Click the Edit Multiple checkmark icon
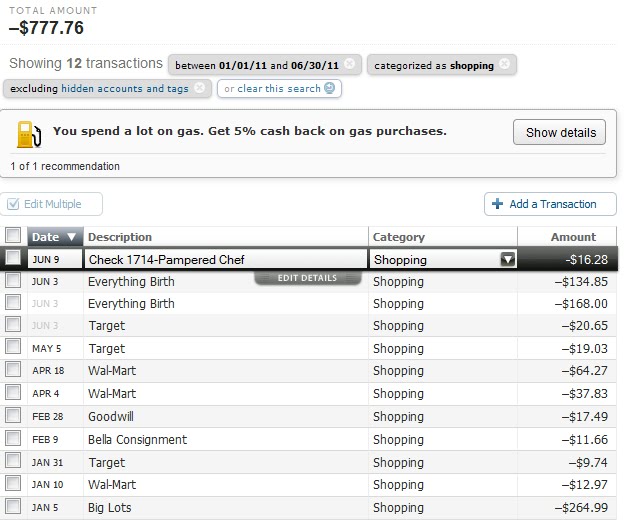This screenshot has height=532, width=624. [x=13, y=204]
